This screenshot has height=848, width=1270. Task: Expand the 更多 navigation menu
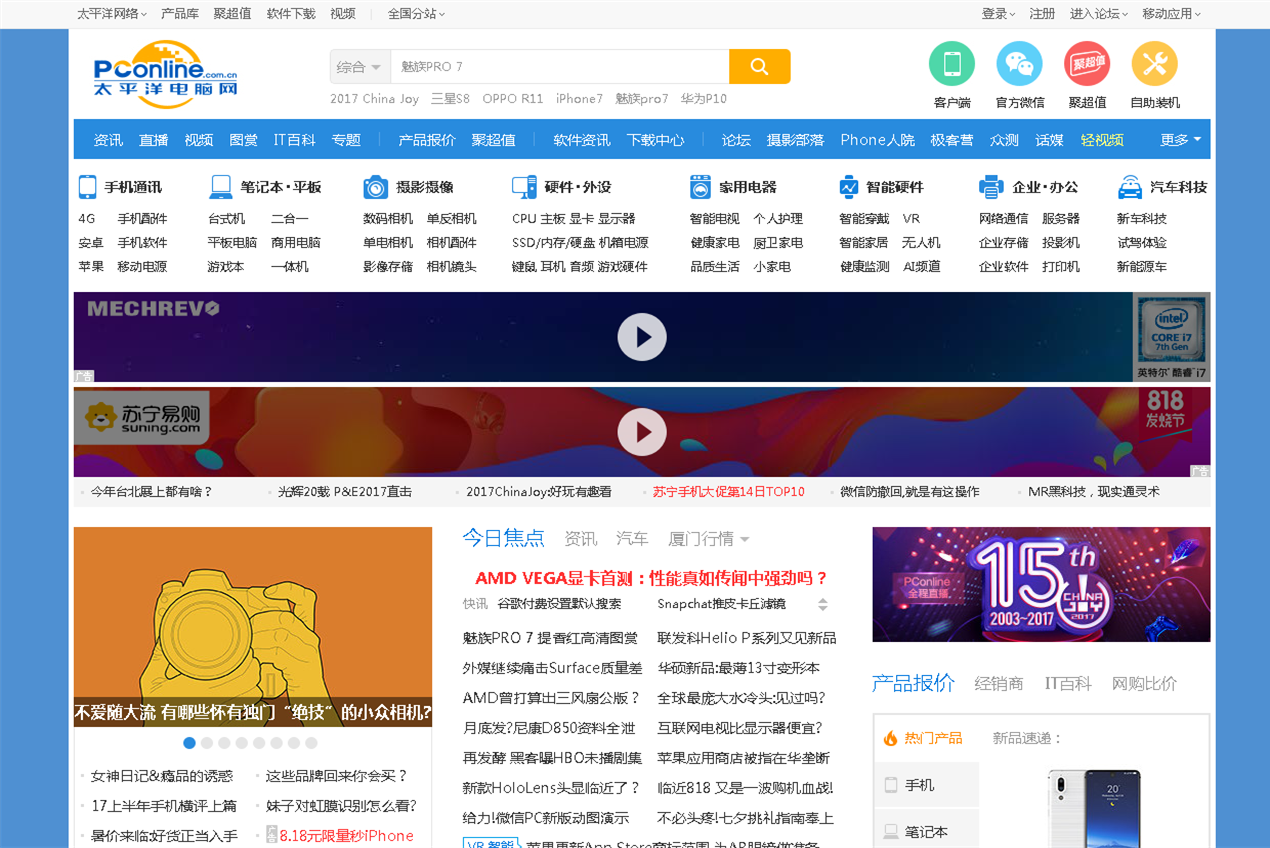point(1180,140)
